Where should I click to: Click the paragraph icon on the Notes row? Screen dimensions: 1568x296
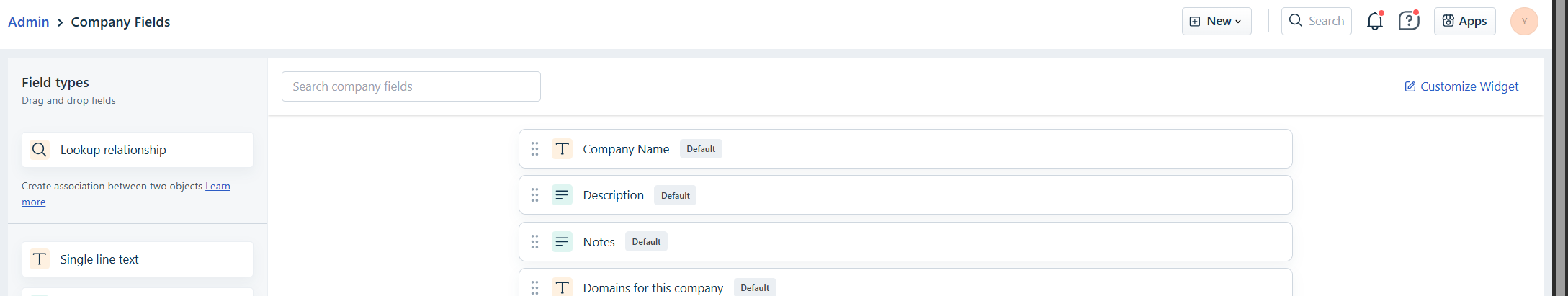click(562, 242)
